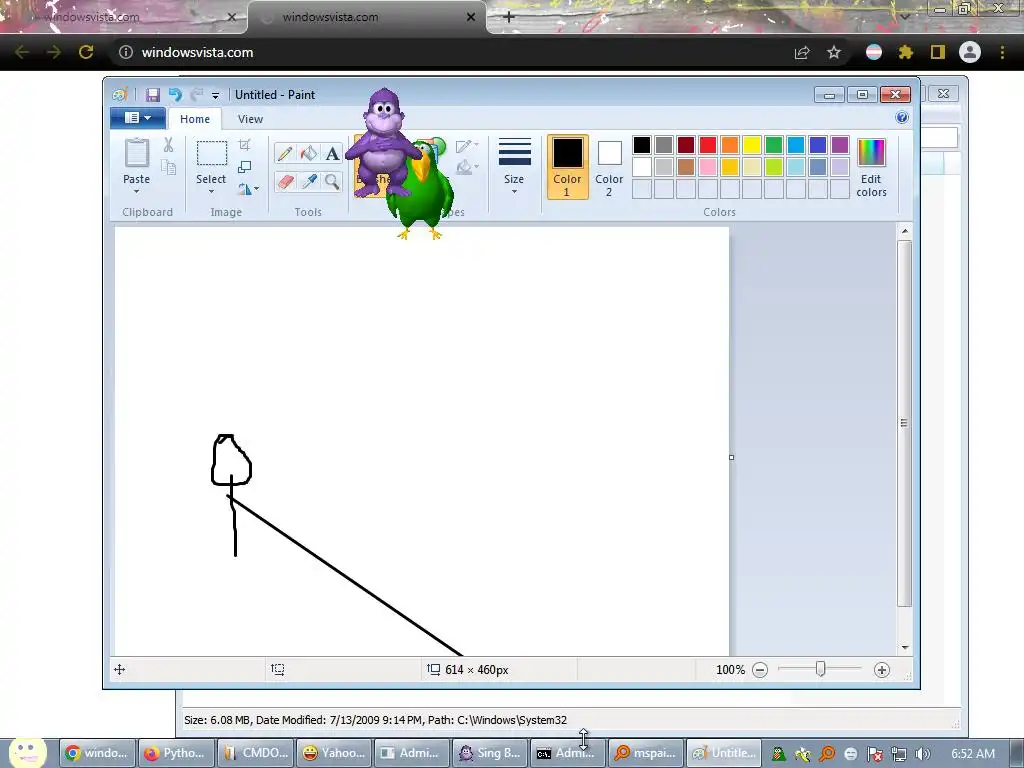
Task: Open the Paint application menu button
Action: pyautogui.click(x=137, y=118)
